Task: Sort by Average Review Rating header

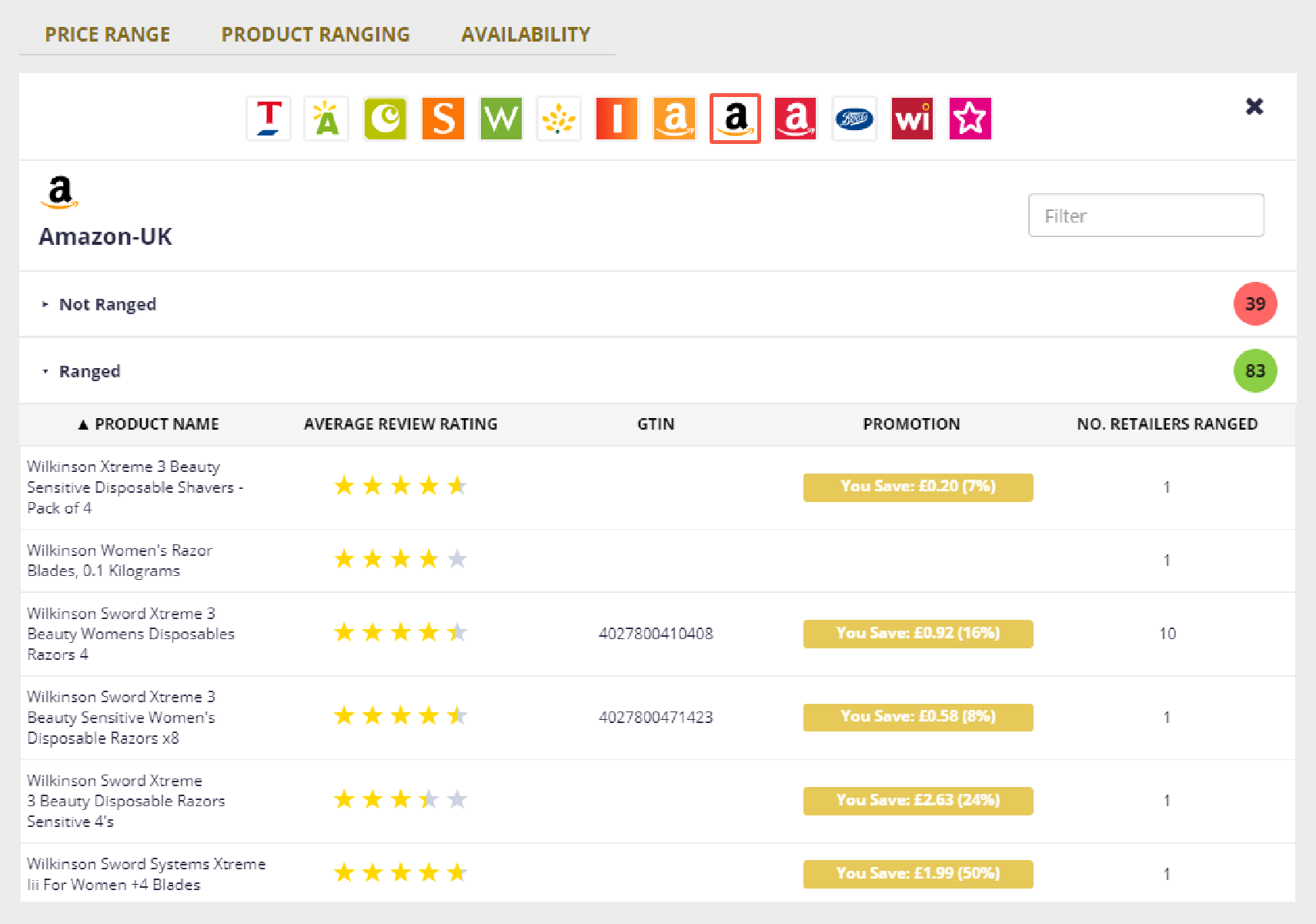Action: pos(400,424)
